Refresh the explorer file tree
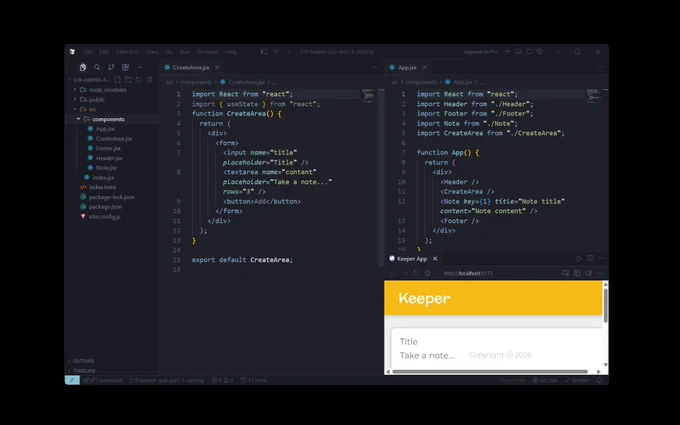 [139, 80]
